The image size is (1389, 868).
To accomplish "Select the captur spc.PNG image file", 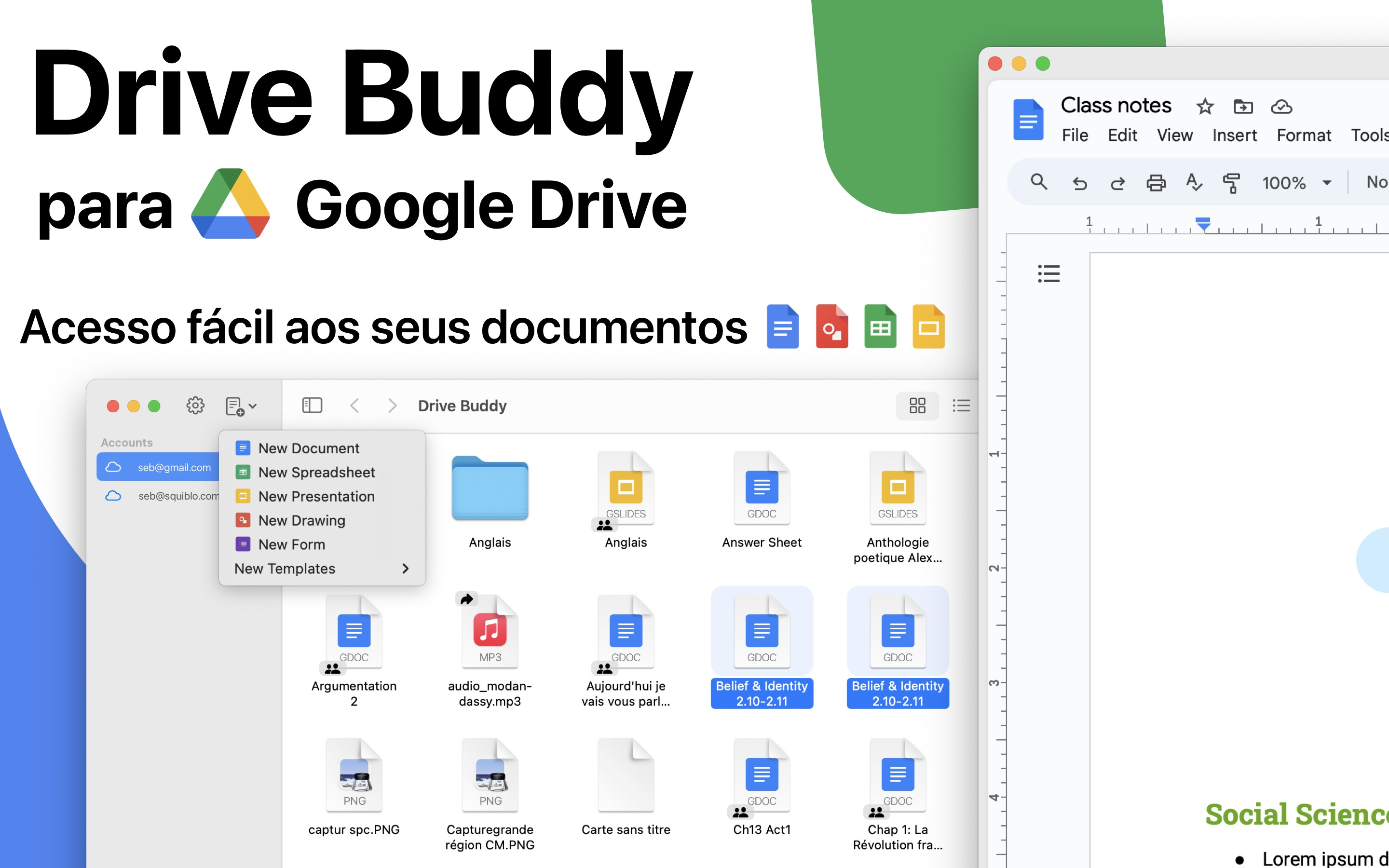I will (354, 787).
